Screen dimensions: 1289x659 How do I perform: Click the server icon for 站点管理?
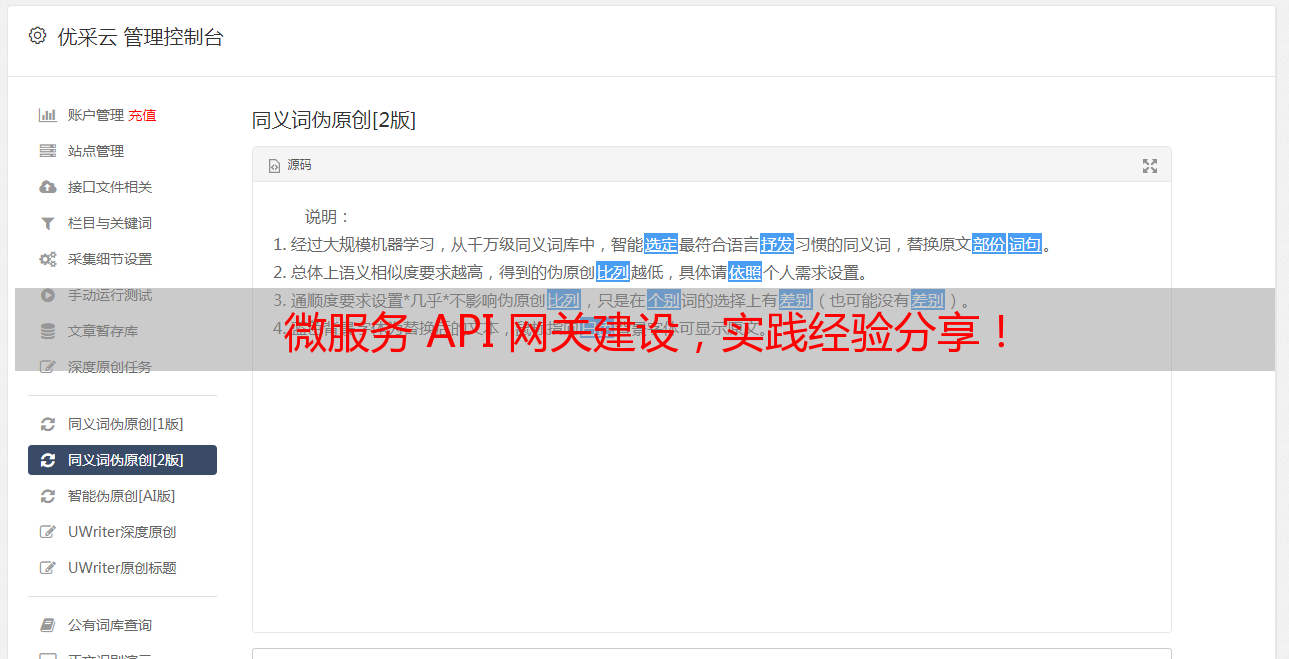pos(47,151)
